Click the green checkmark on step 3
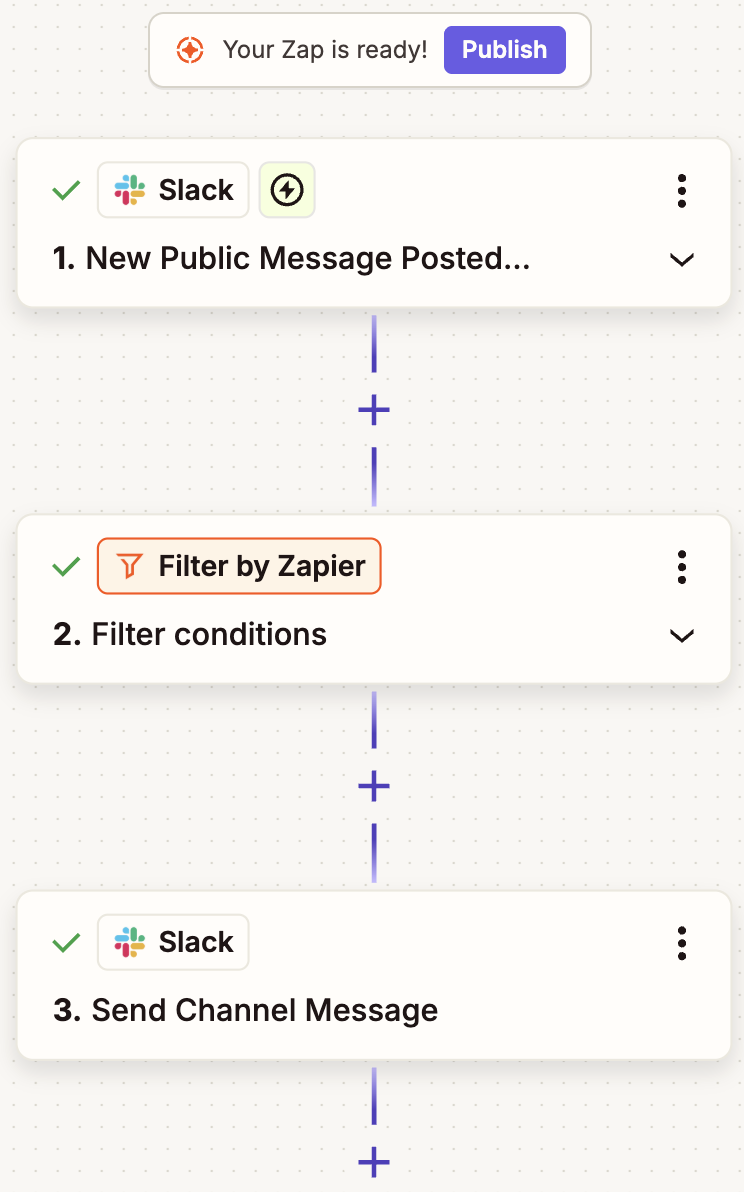Viewport: 744px width, 1192px height. (x=65, y=942)
